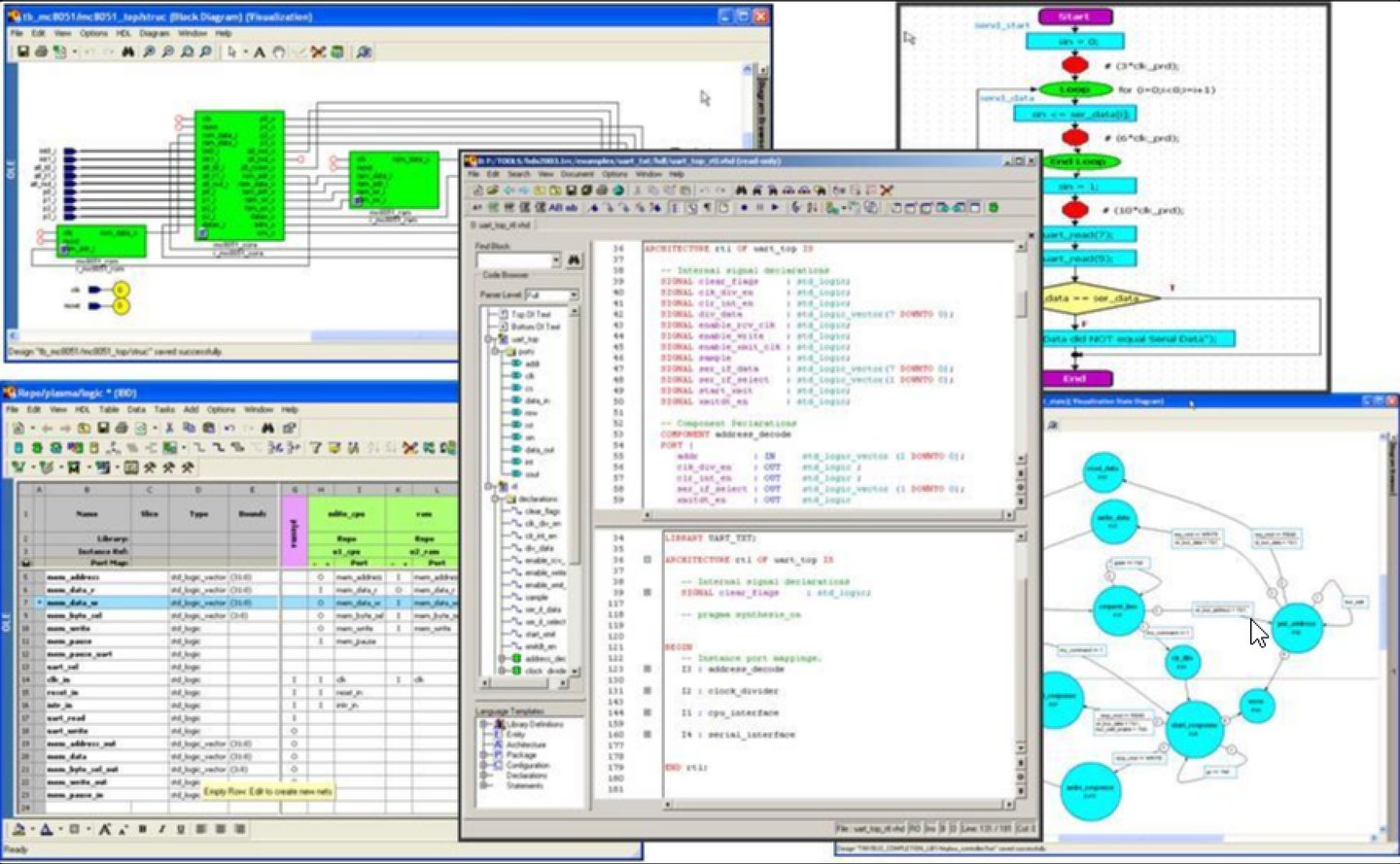Choose the text (A) tool in Block Diagram
The height and width of the screenshot is (864, 1400).
pyautogui.click(x=260, y=52)
